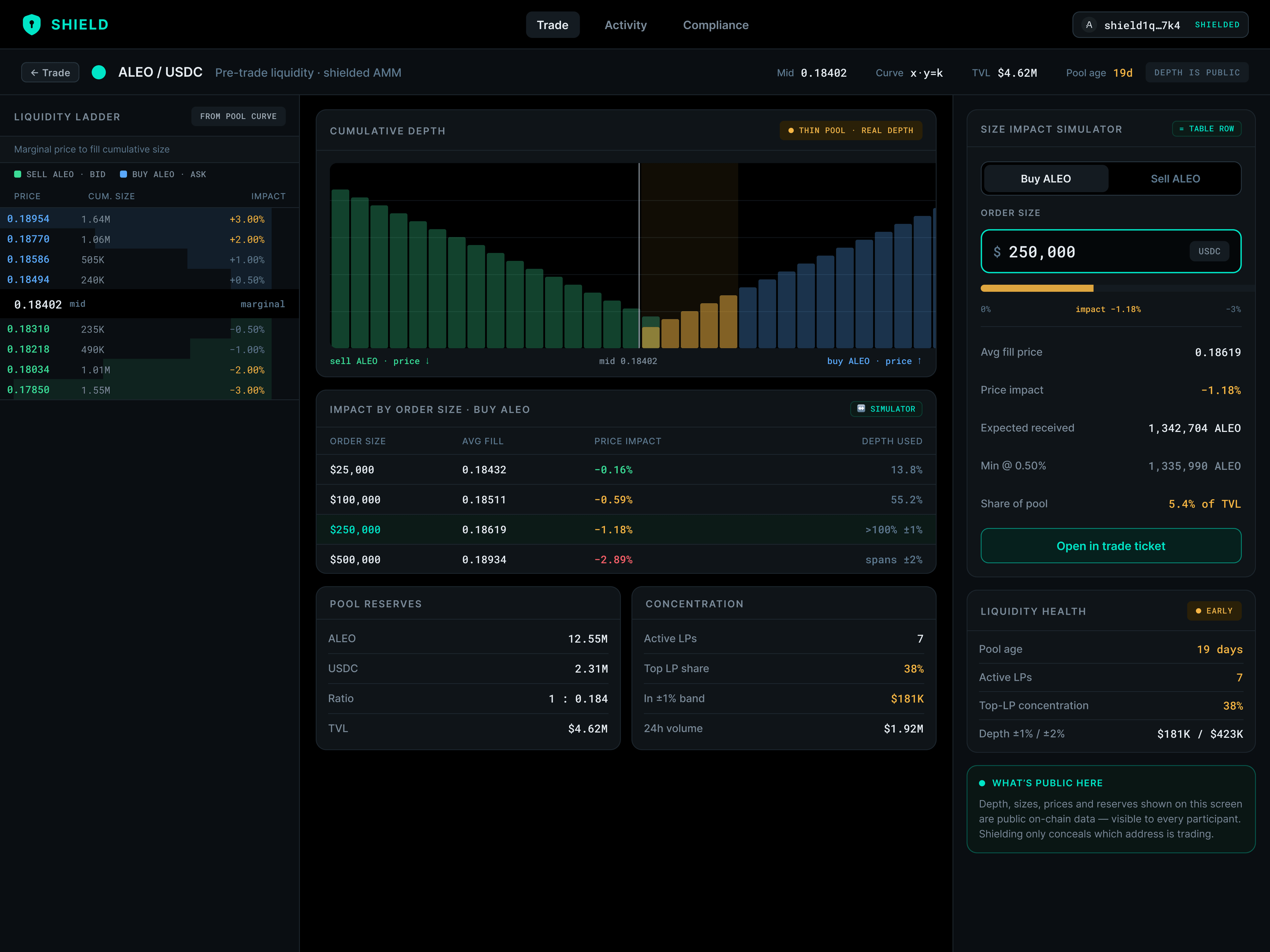Click ask ladder price 0.18586
Image resolution: width=1270 pixels, height=952 pixels.
click(28, 259)
